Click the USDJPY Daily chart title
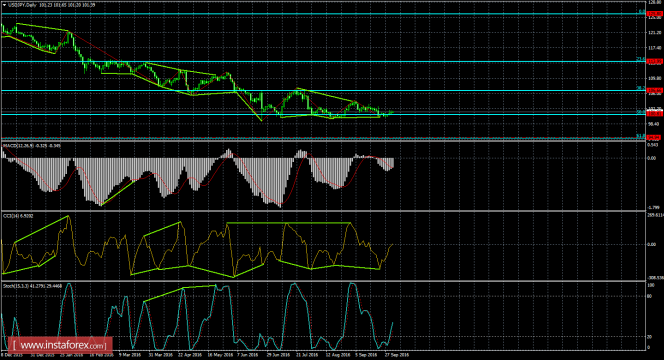 [x=22, y=5]
